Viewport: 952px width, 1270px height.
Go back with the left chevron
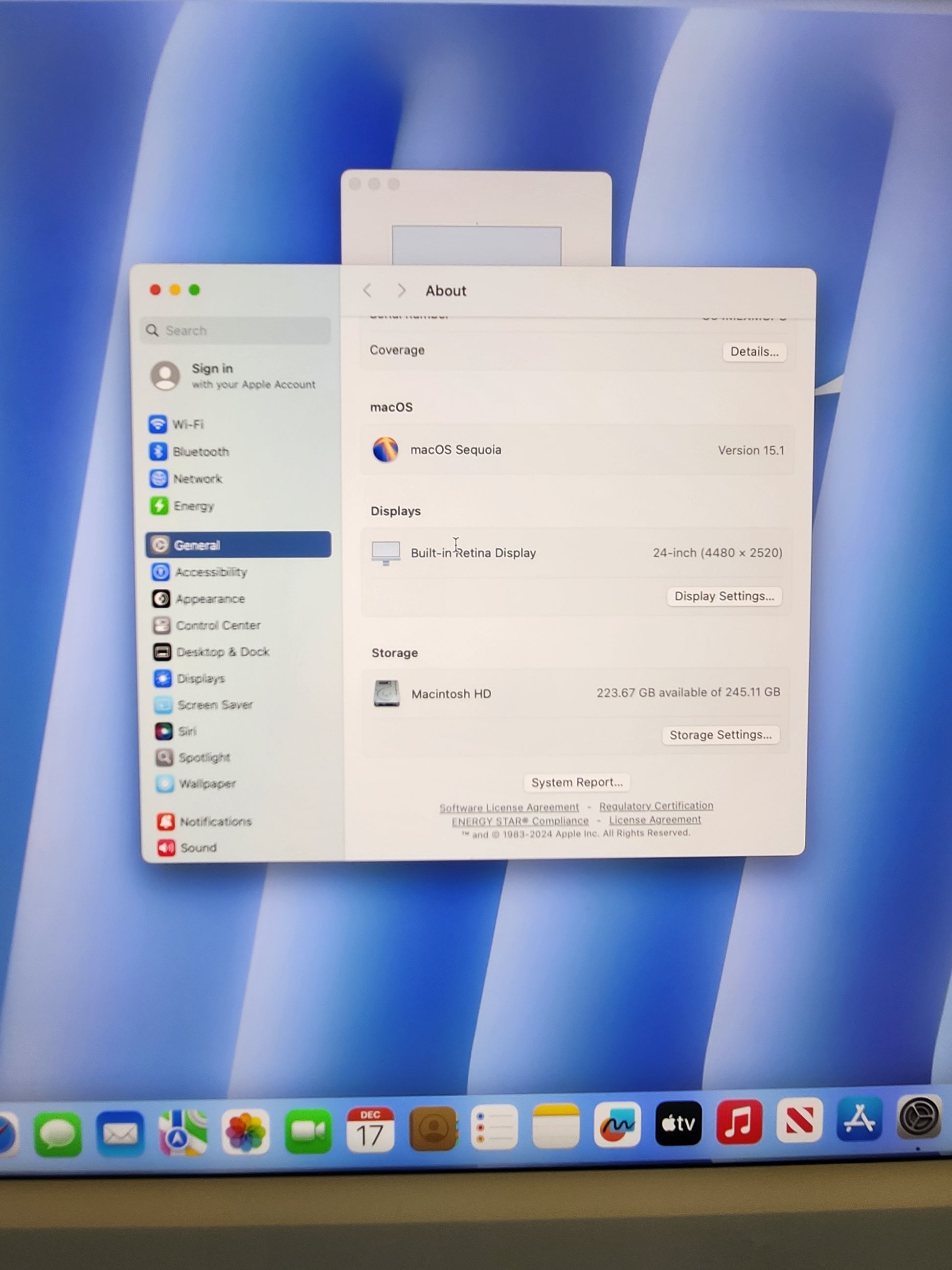(368, 291)
